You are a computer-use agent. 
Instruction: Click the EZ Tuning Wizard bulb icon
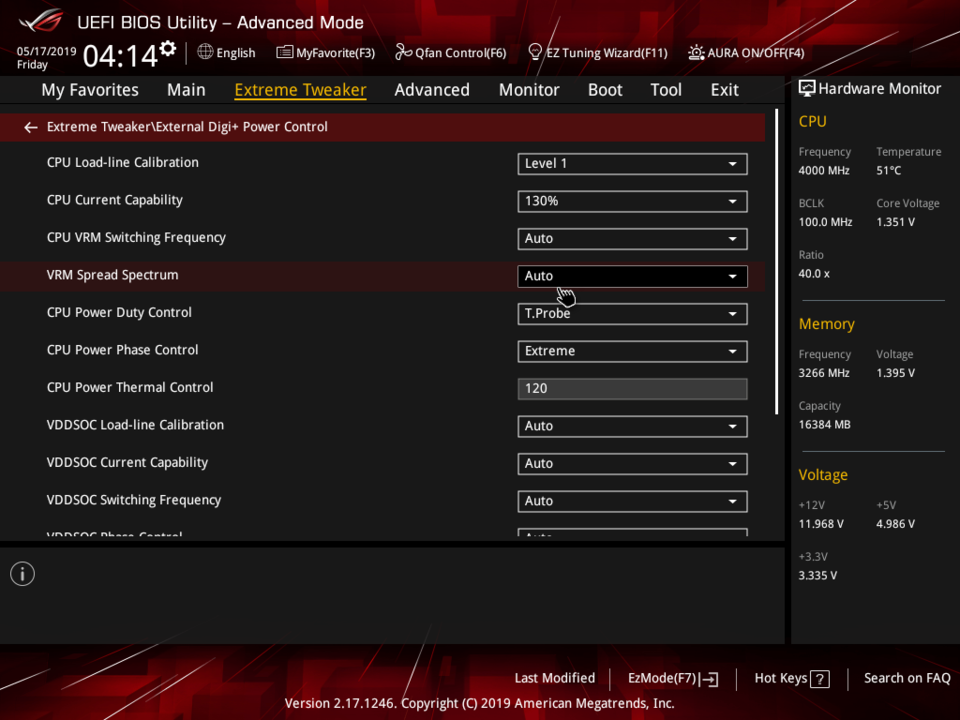coord(534,52)
